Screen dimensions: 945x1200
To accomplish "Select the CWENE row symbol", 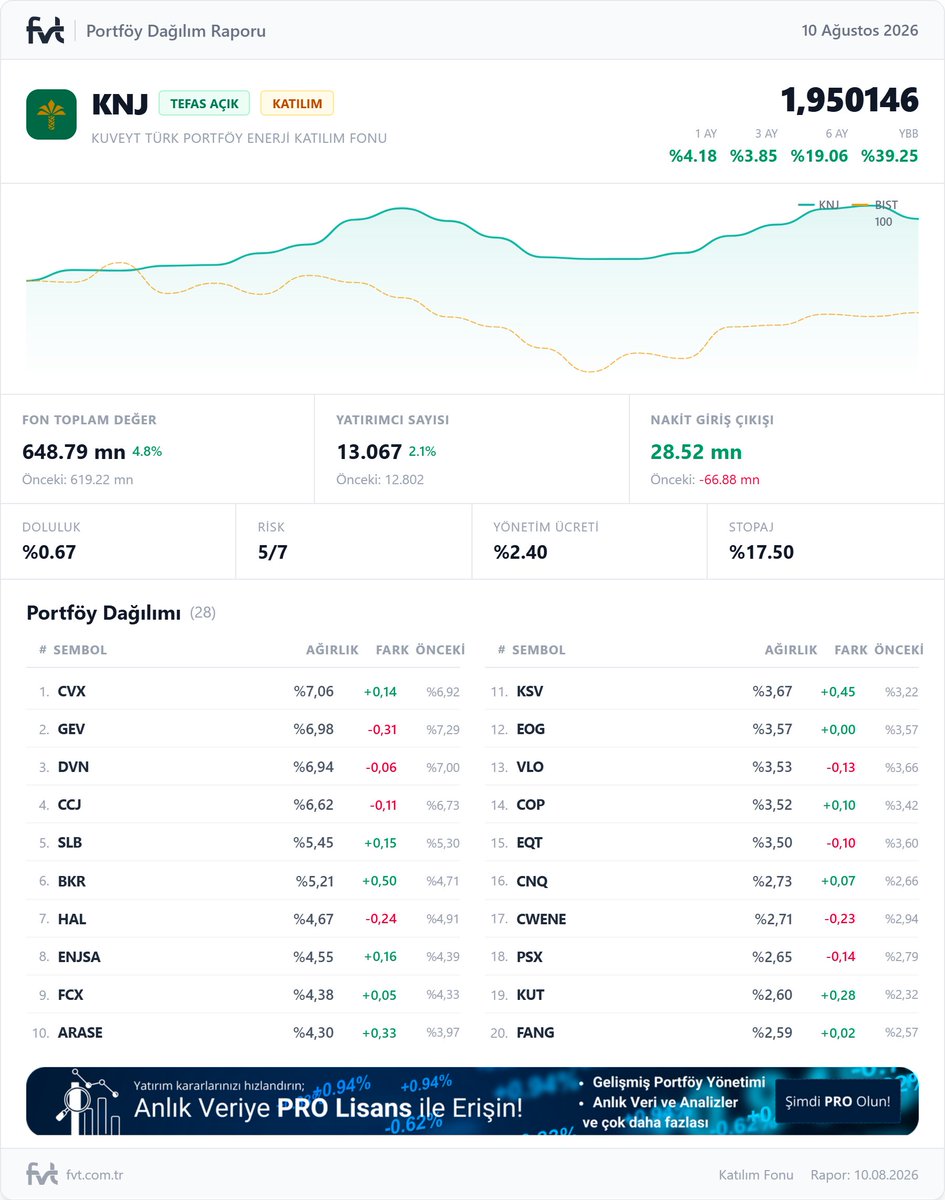I will pos(541,919).
